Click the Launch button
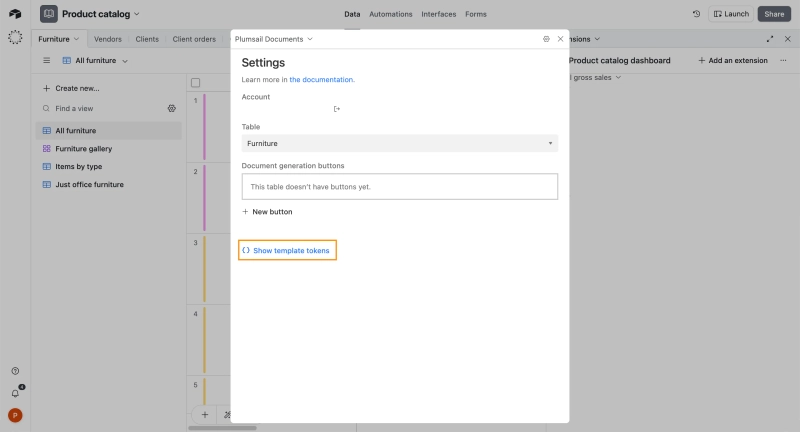800x432 pixels. (x=731, y=14)
